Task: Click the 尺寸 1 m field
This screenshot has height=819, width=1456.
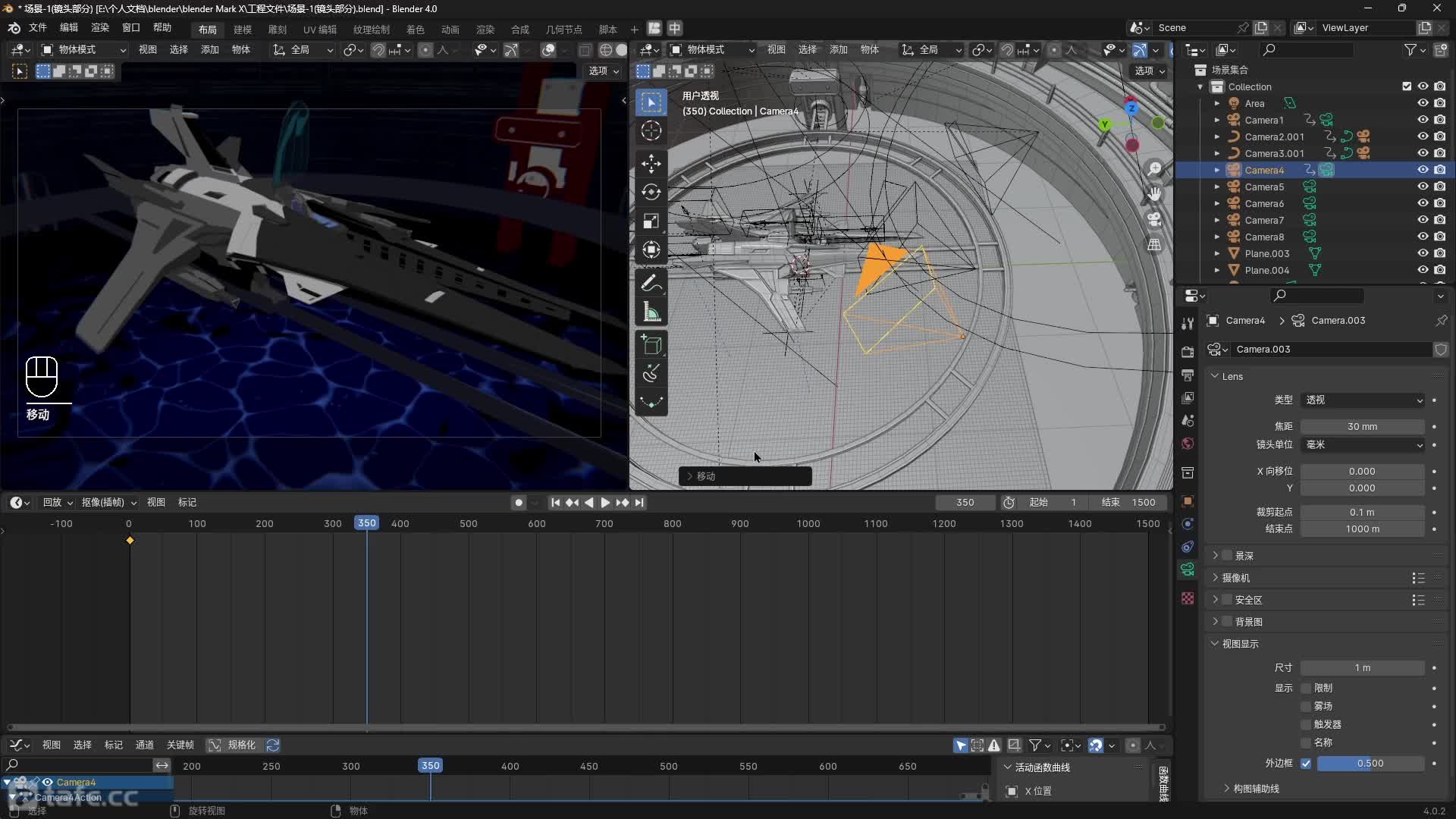Action: point(1363,668)
